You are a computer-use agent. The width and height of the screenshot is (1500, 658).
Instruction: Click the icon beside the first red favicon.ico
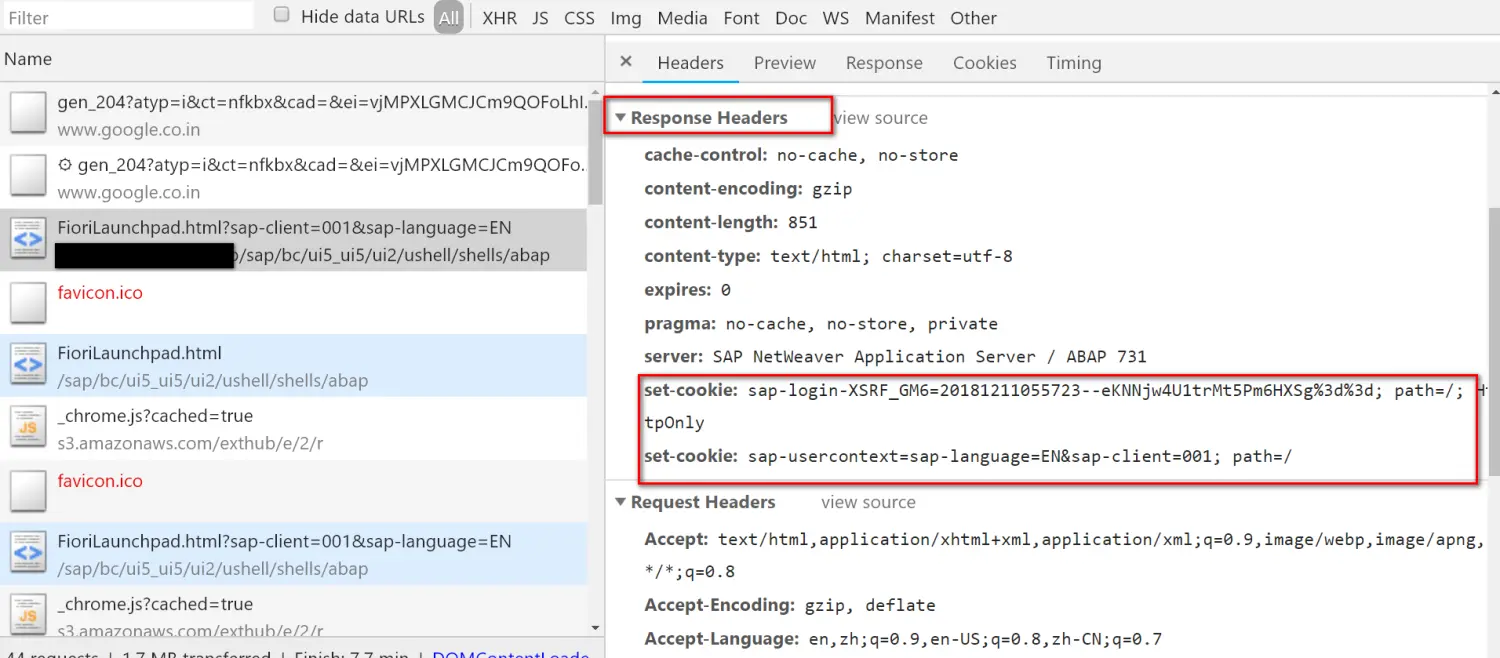pyautogui.click(x=28, y=303)
